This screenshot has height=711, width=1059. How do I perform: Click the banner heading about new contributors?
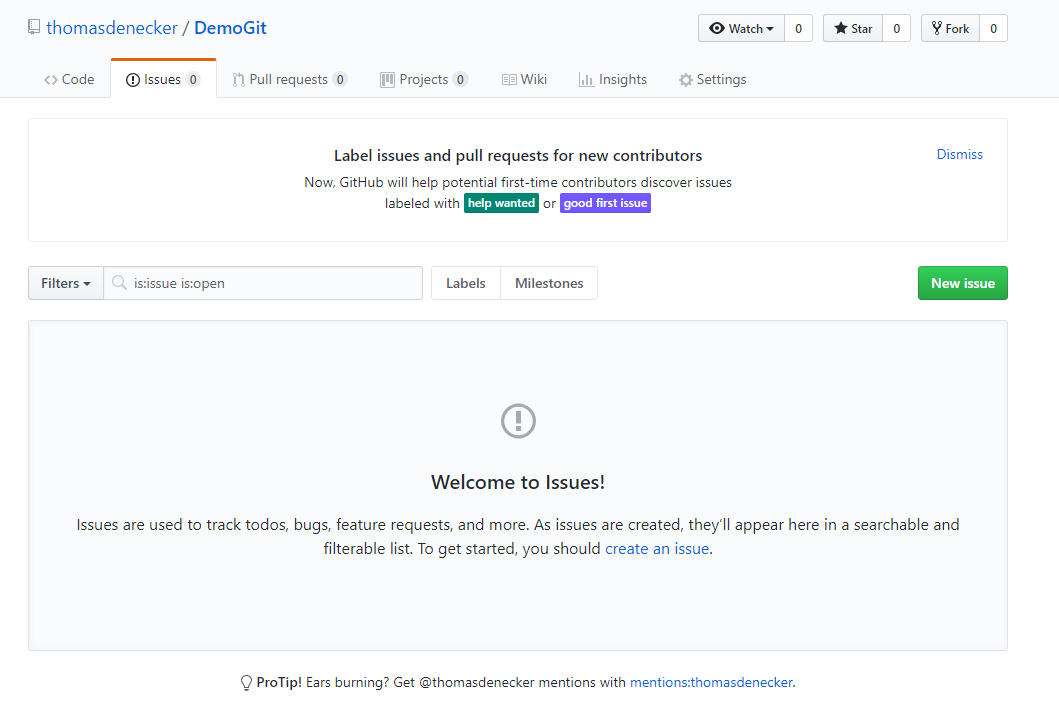(518, 155)
